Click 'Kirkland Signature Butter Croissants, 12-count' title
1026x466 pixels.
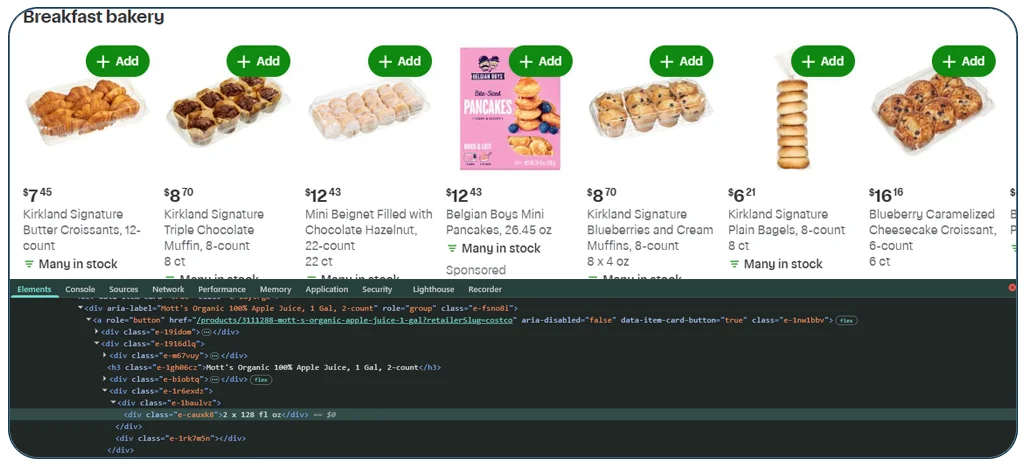82,230
